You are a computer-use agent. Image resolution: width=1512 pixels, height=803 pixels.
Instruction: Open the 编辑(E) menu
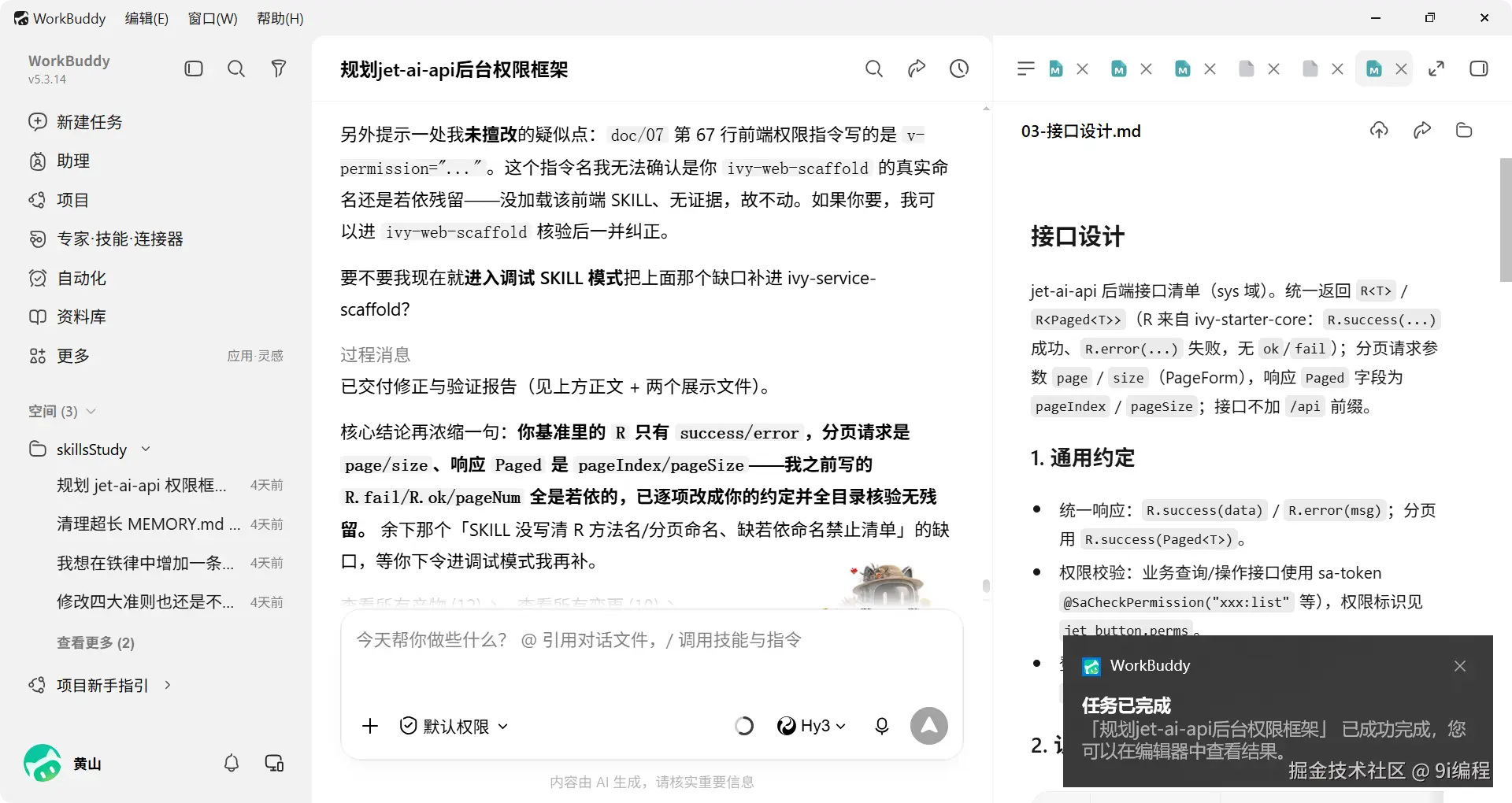pos(146,18)
